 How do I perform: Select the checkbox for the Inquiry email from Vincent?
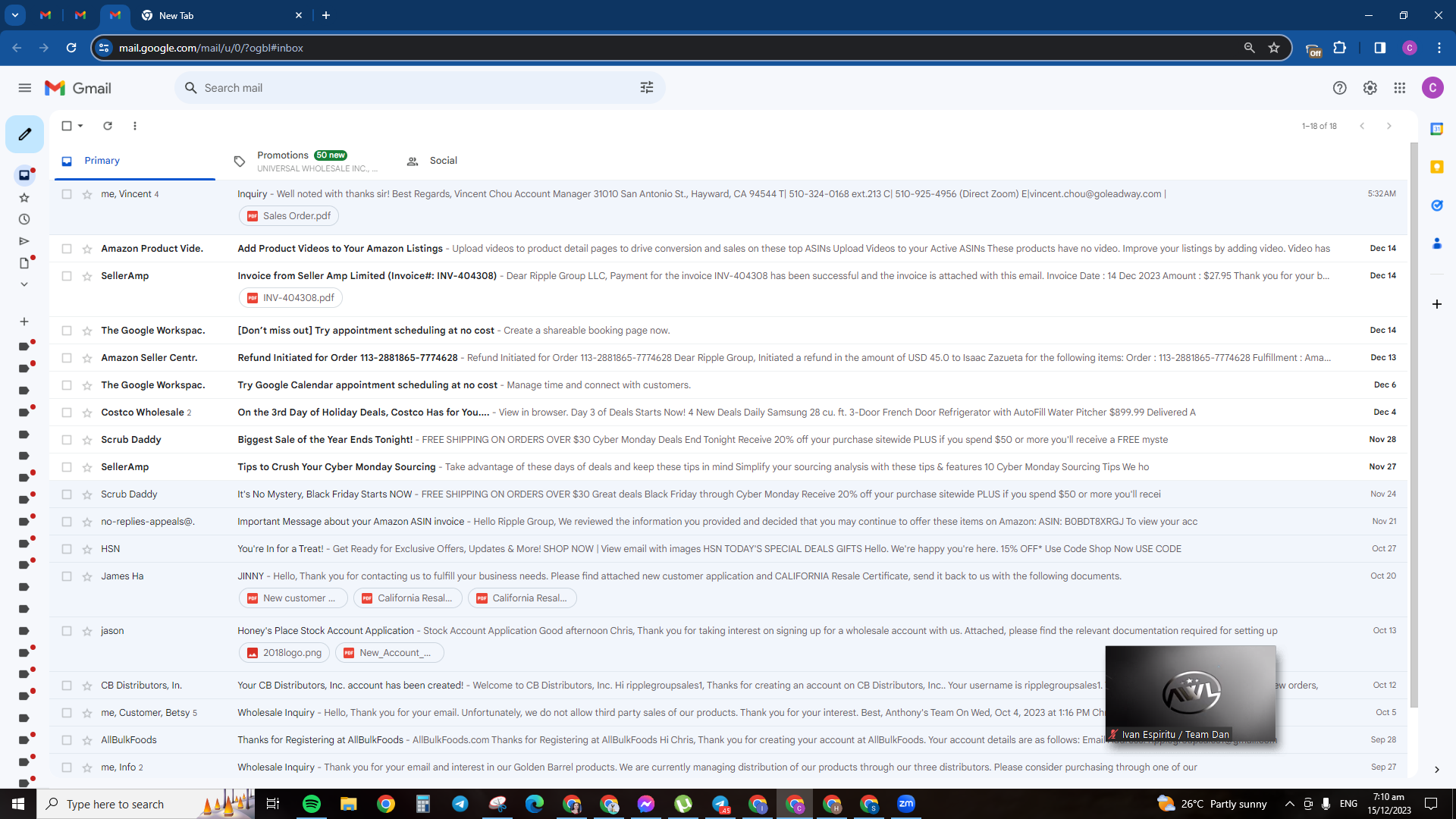[67, 194]
